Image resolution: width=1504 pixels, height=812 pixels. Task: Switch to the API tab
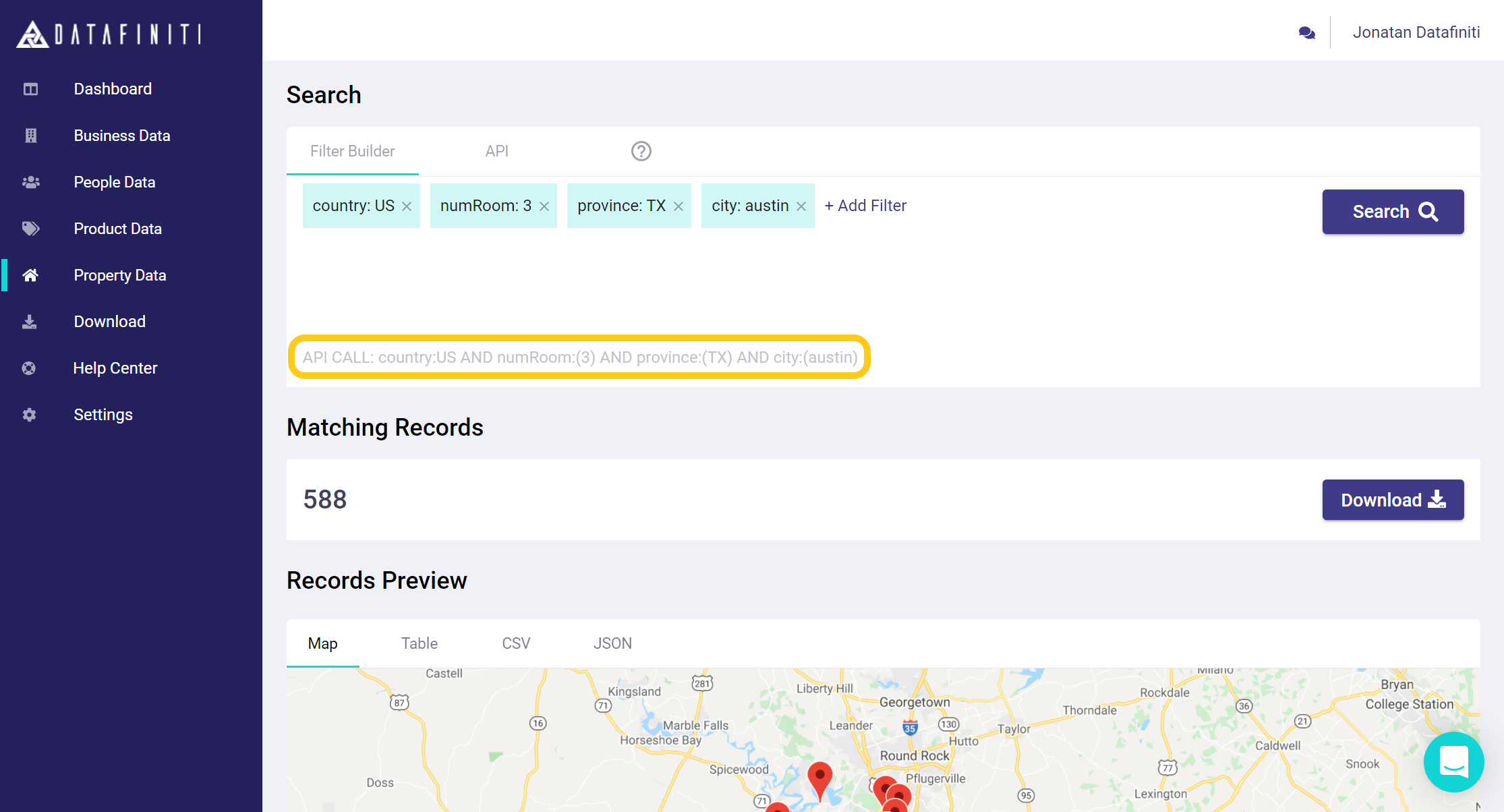pos(496,151)
